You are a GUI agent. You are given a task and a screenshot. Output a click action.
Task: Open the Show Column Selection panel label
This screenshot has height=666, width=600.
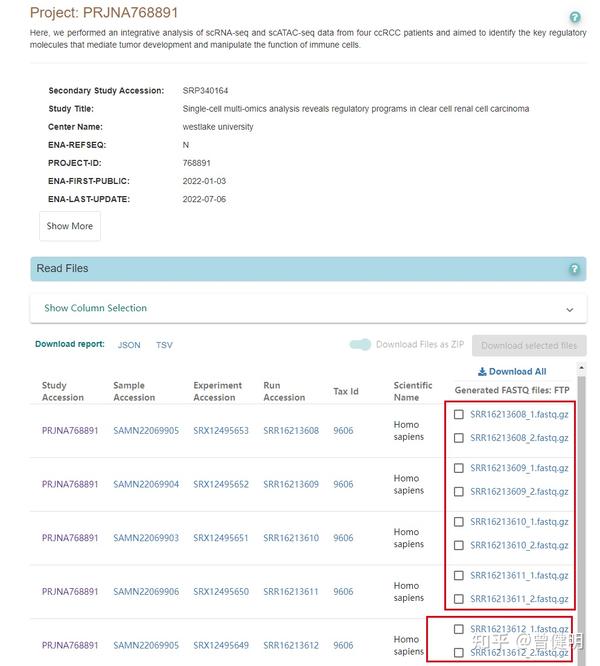(96, 308)
